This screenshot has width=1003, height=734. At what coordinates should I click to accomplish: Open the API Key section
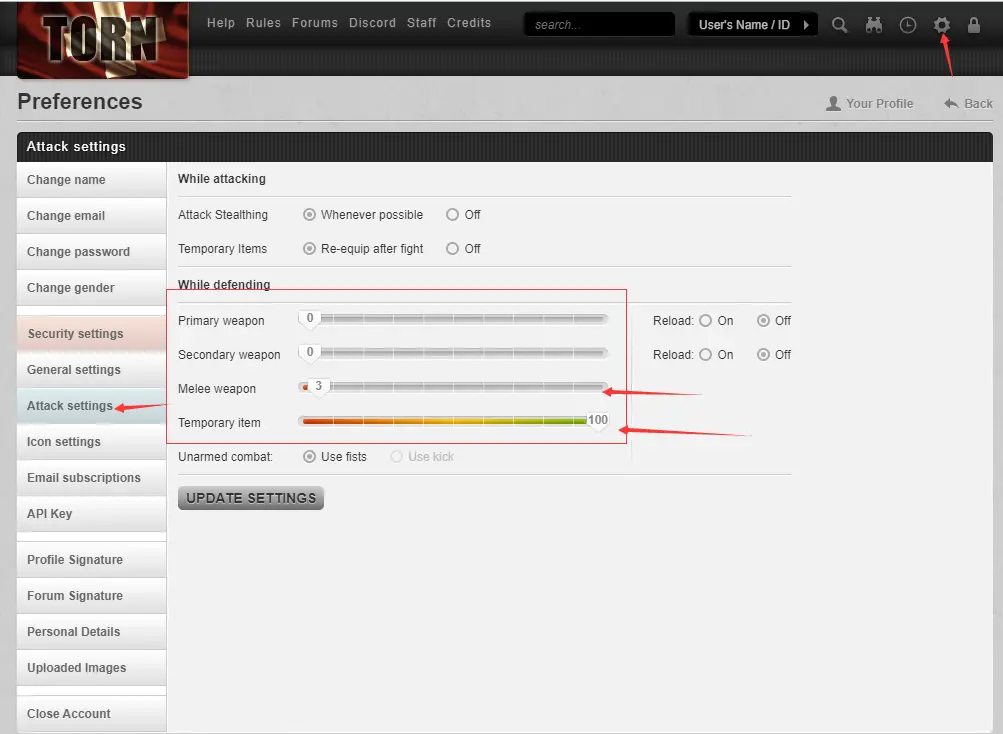(x=50, y=514)
